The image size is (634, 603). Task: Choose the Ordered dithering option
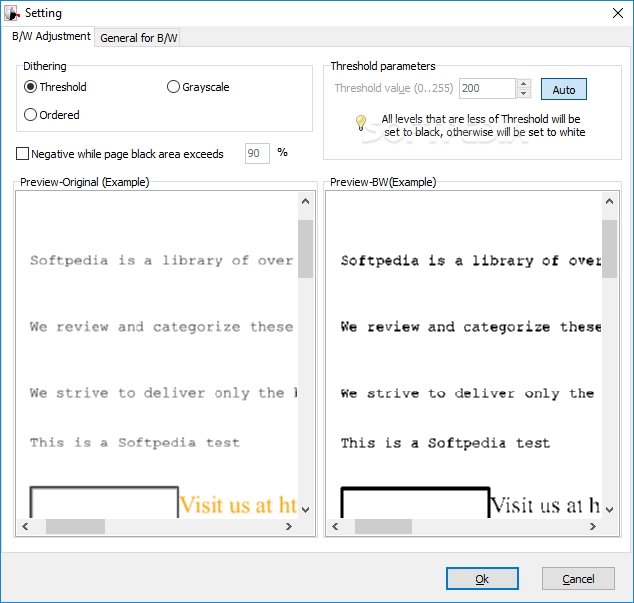pyautogui.click(x=52, y=115)
